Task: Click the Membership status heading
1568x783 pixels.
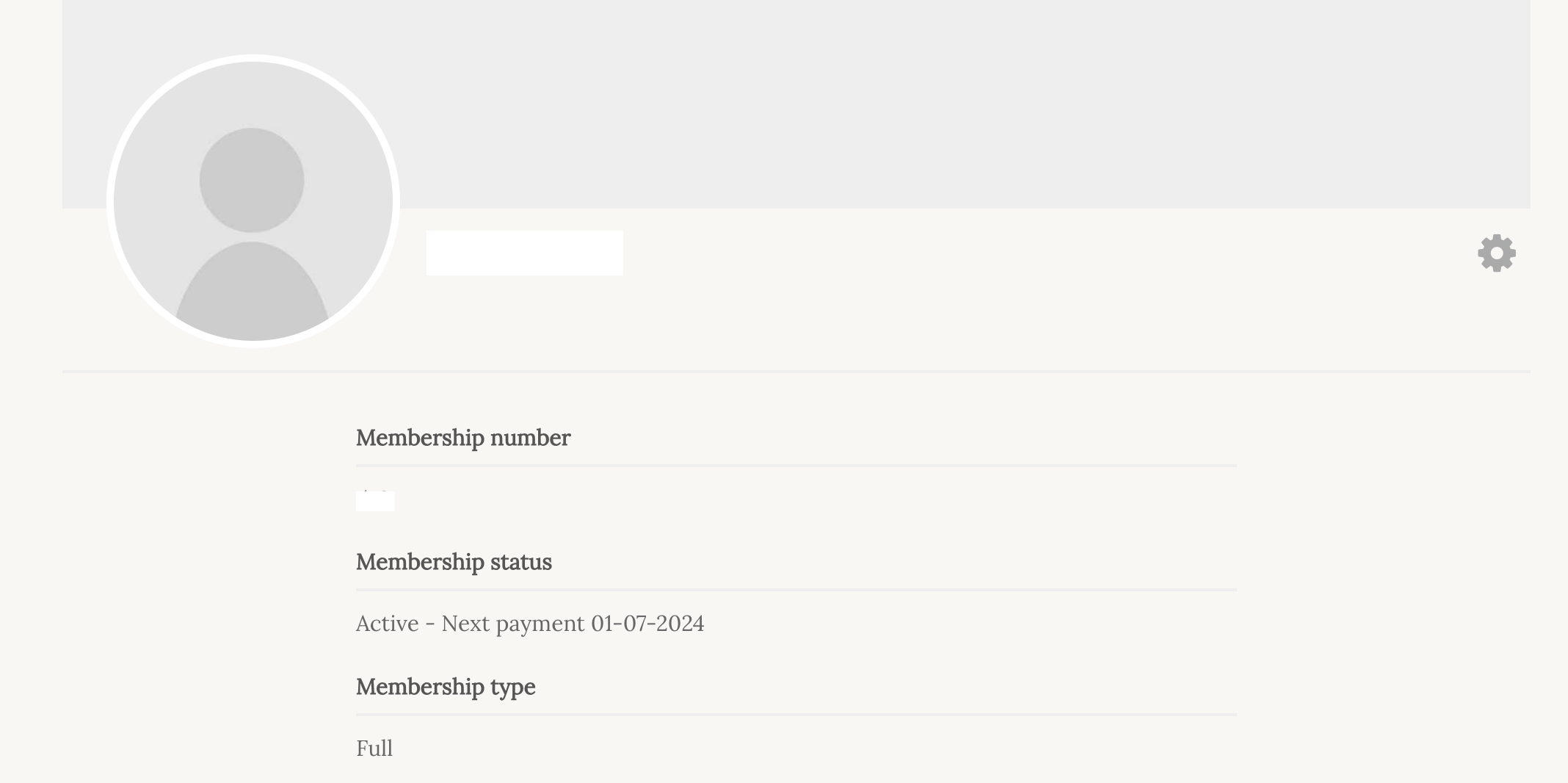Action: point(454,562)
